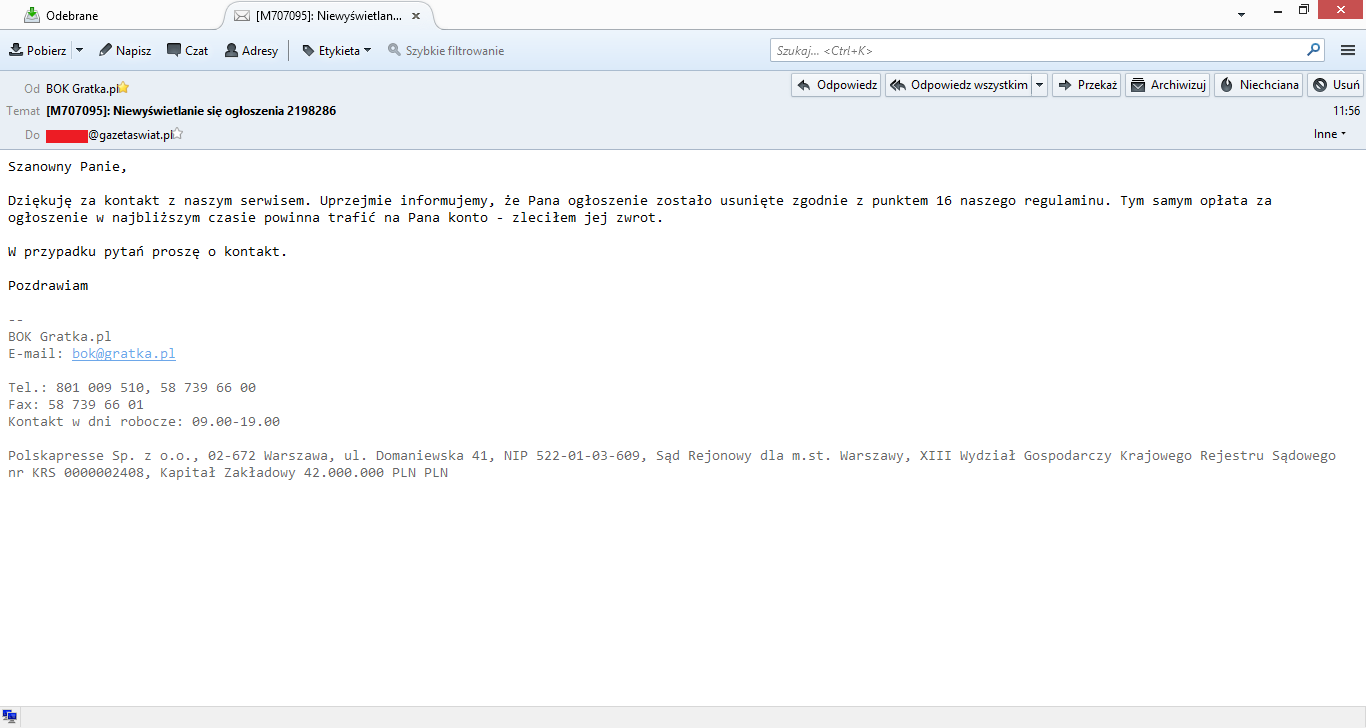Open the Czat chat window
The image size is (1366, 728).
[188, 50]
